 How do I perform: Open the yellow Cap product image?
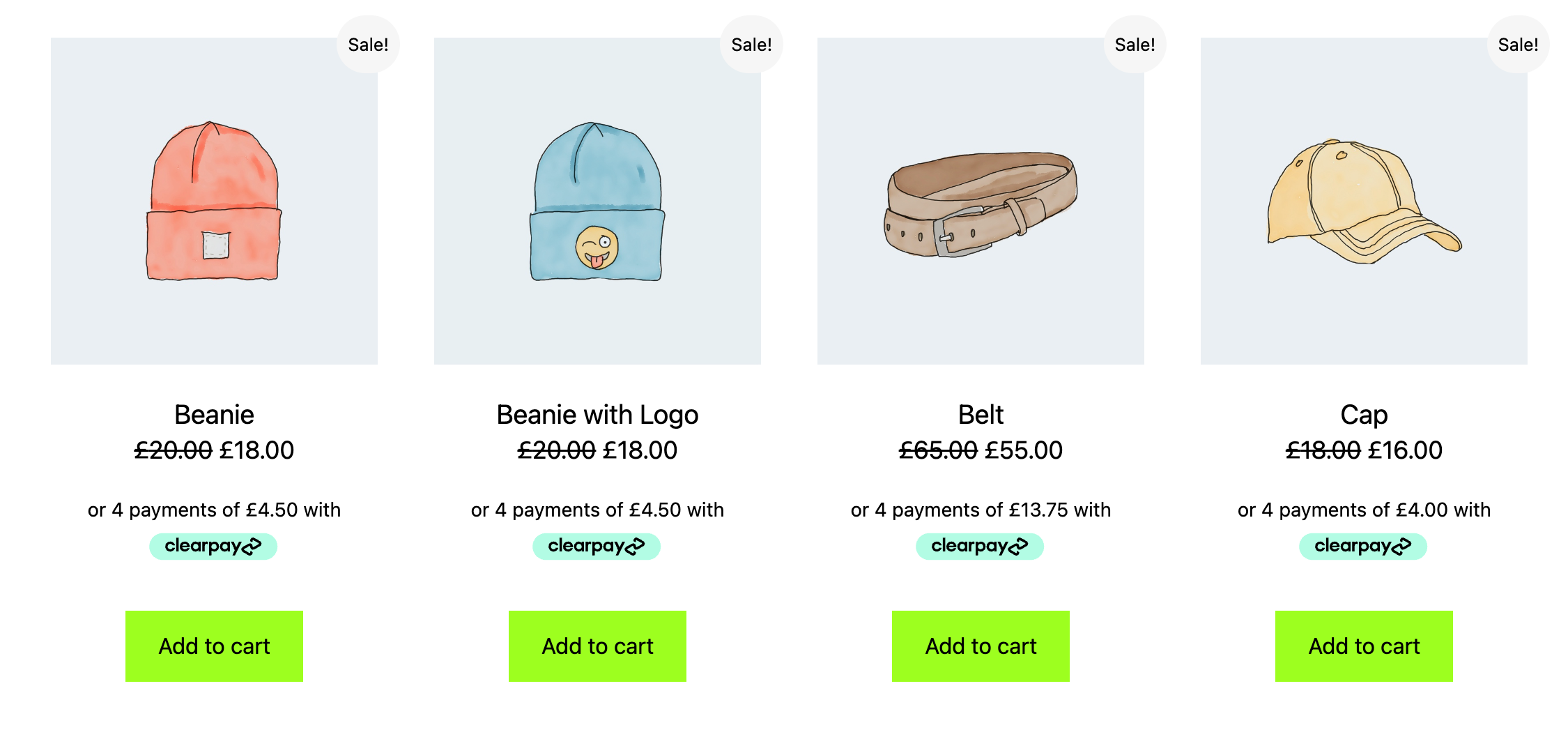click(x=1364, y=201)
